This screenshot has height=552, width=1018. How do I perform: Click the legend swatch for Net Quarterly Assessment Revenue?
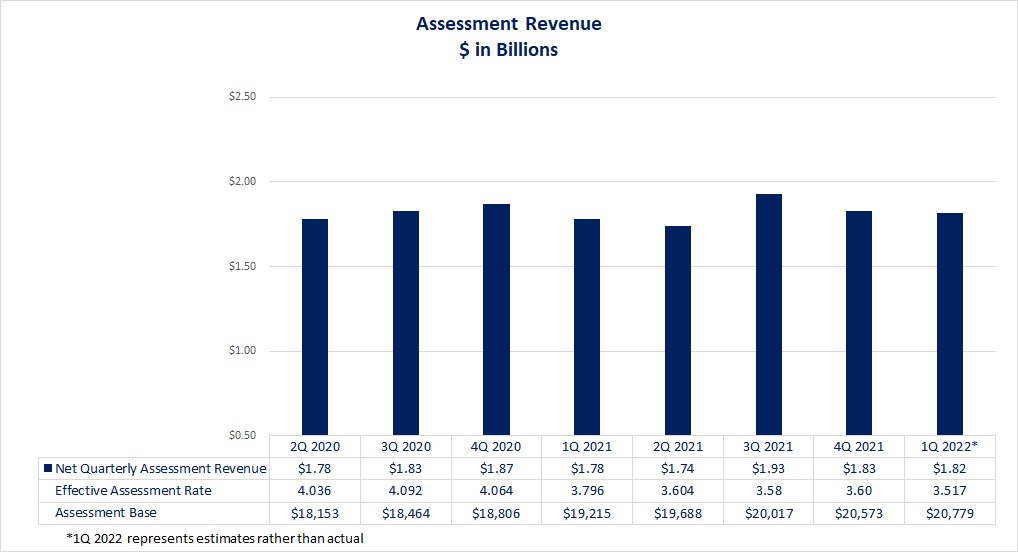pyautogui.click(x=47, y=468)
